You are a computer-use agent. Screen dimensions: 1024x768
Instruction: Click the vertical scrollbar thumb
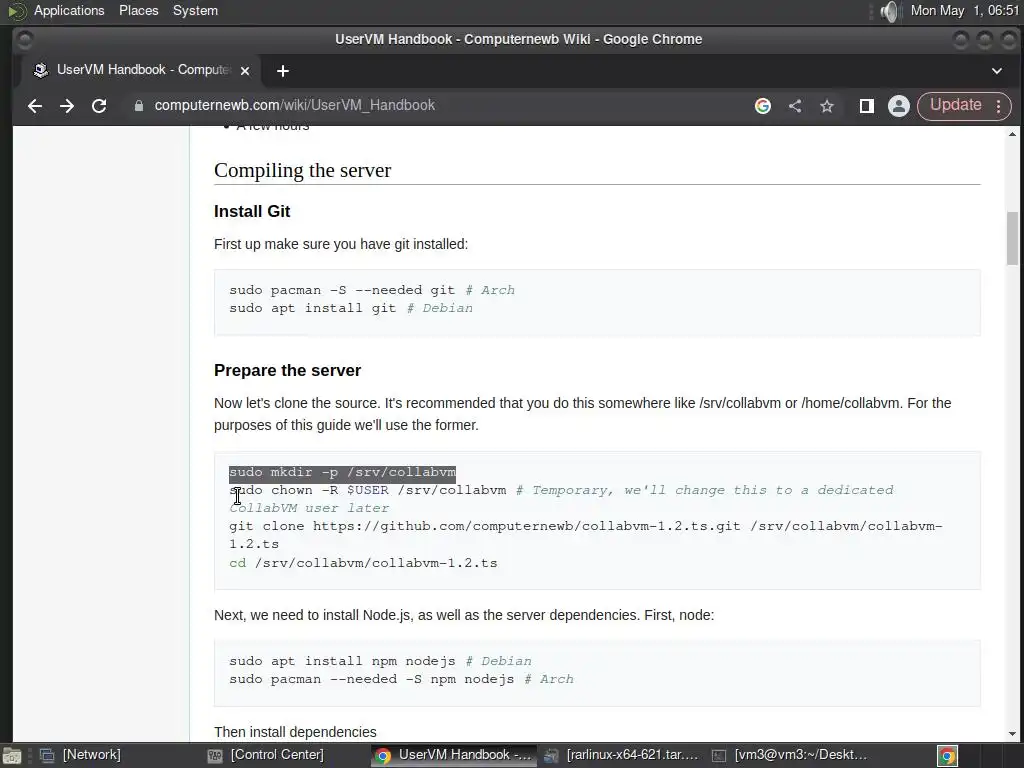pos(1012,238)
